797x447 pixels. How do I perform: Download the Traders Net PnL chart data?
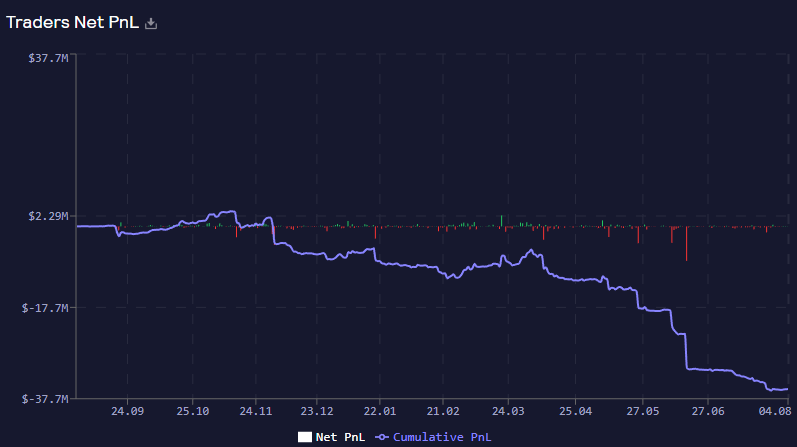tap(151, 23)
